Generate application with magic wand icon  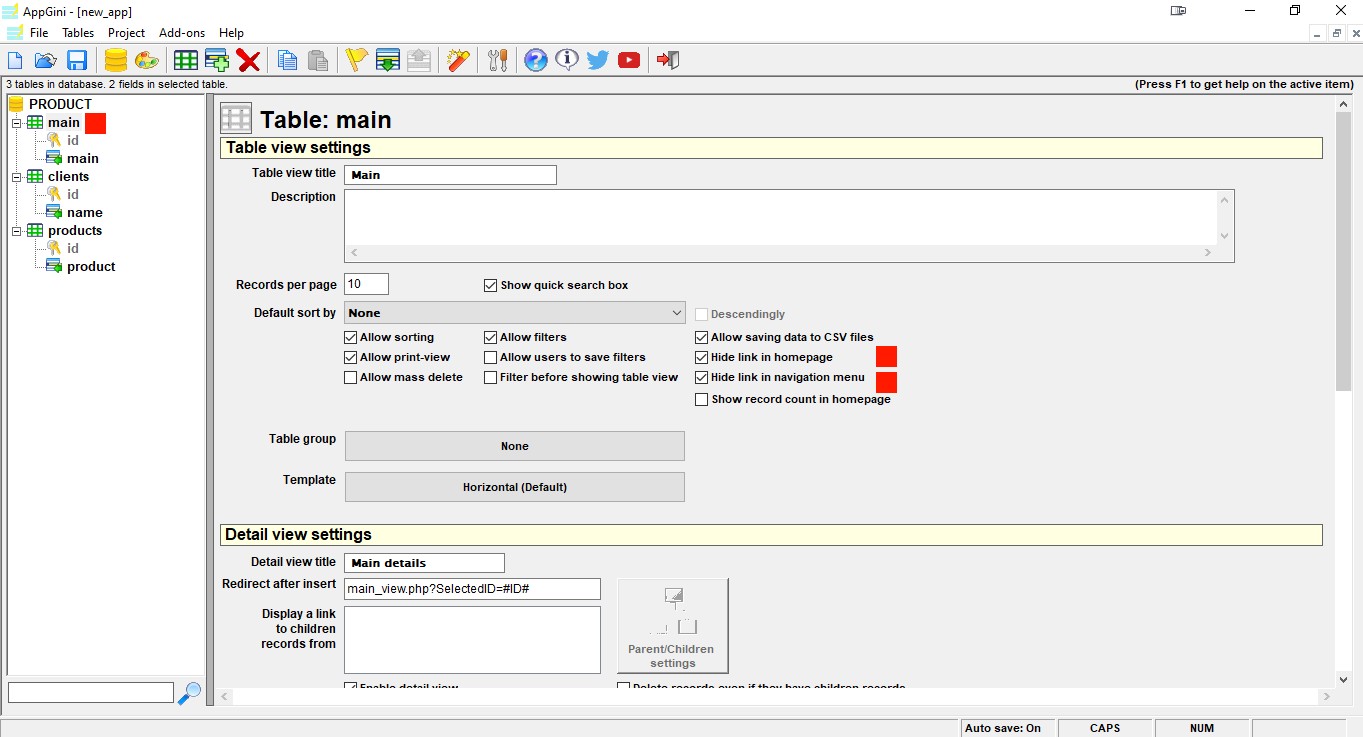coord(458,61)
